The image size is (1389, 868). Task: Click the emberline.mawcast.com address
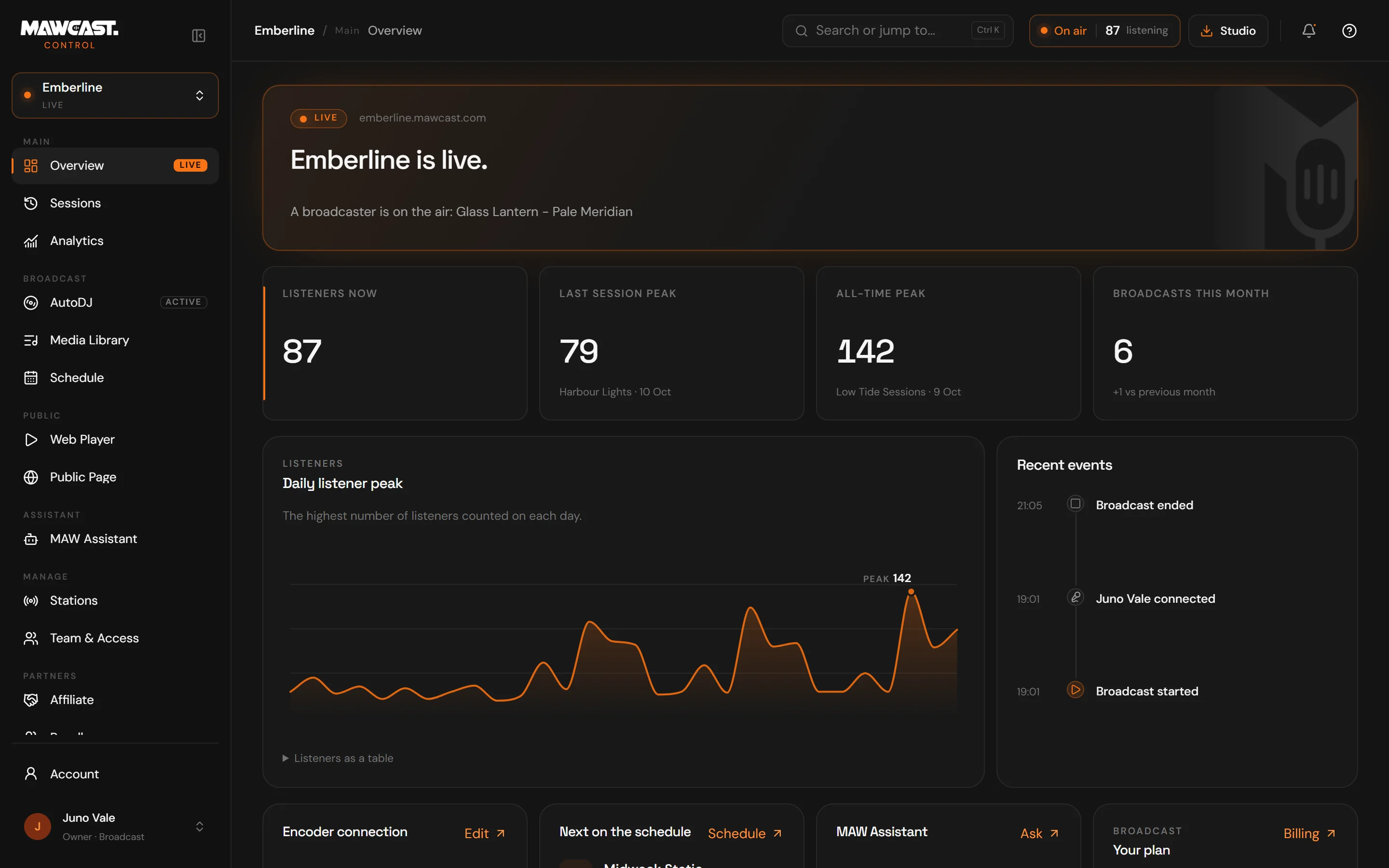(422, 118)
